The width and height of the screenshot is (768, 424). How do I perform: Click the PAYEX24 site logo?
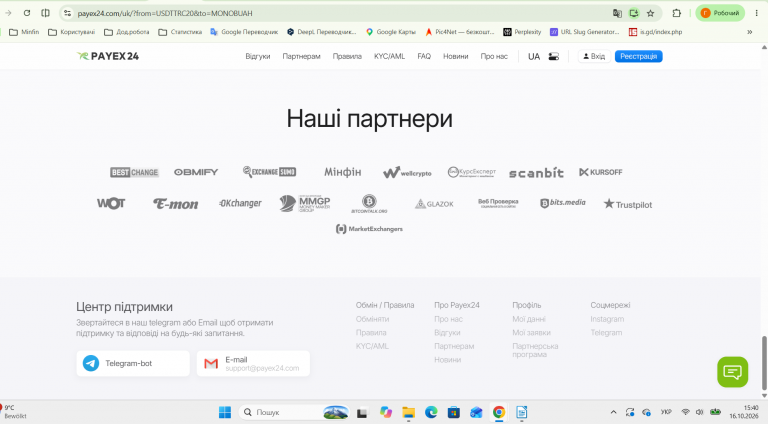click(108, 56)
